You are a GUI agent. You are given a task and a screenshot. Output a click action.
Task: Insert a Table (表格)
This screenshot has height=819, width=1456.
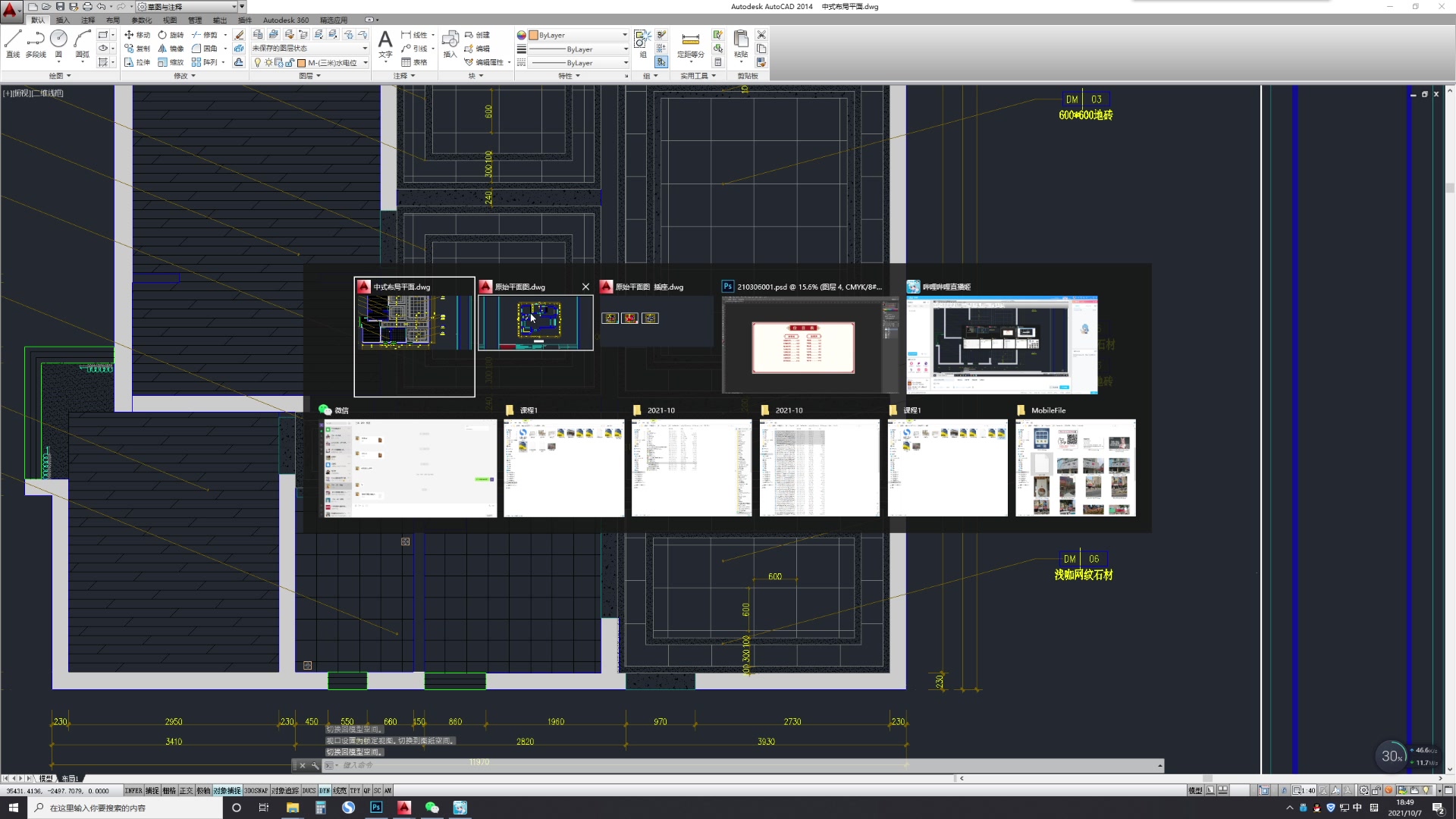[x=415, y=62]
